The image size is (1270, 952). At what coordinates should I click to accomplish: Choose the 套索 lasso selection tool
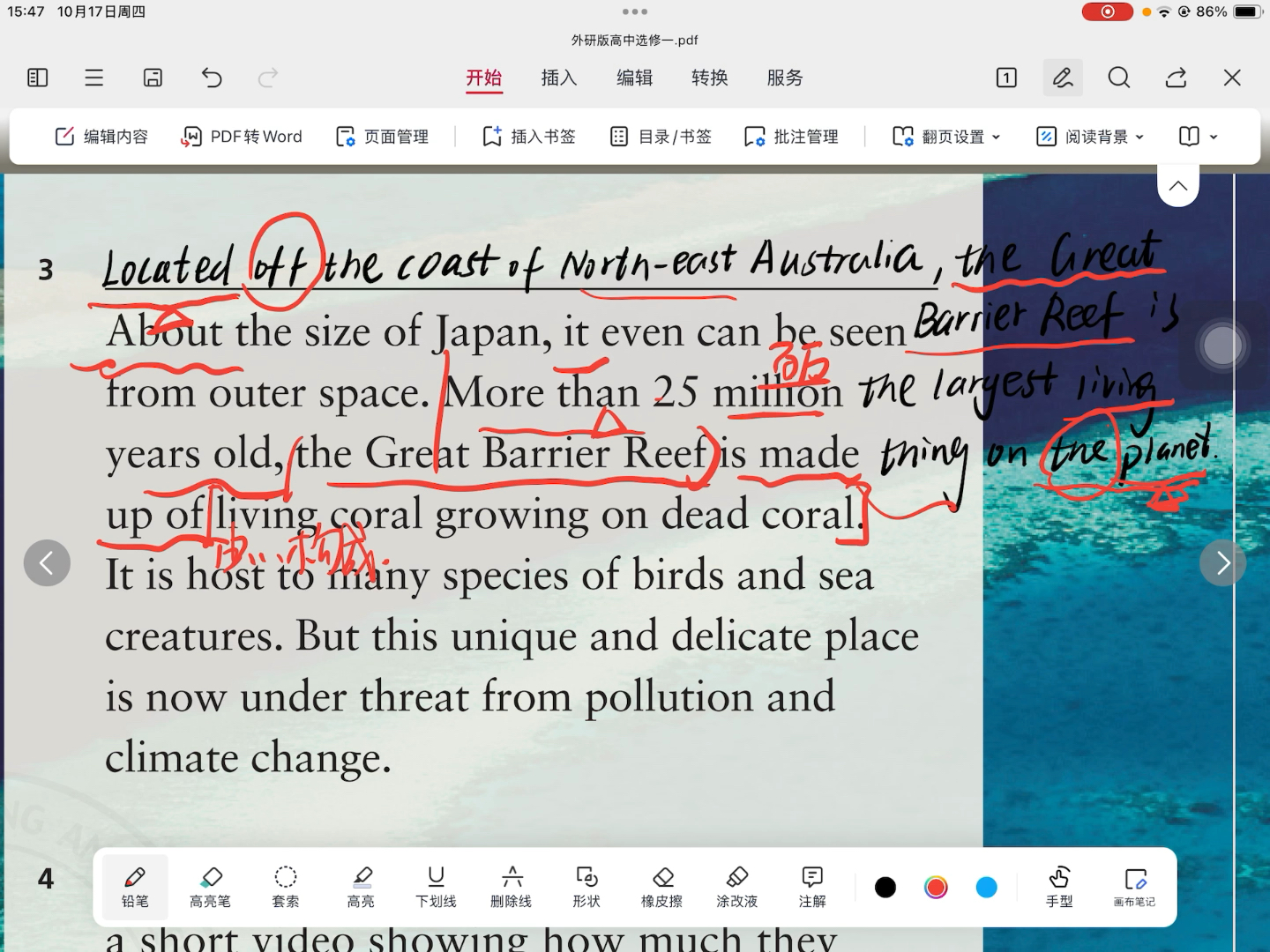point(285,887)
